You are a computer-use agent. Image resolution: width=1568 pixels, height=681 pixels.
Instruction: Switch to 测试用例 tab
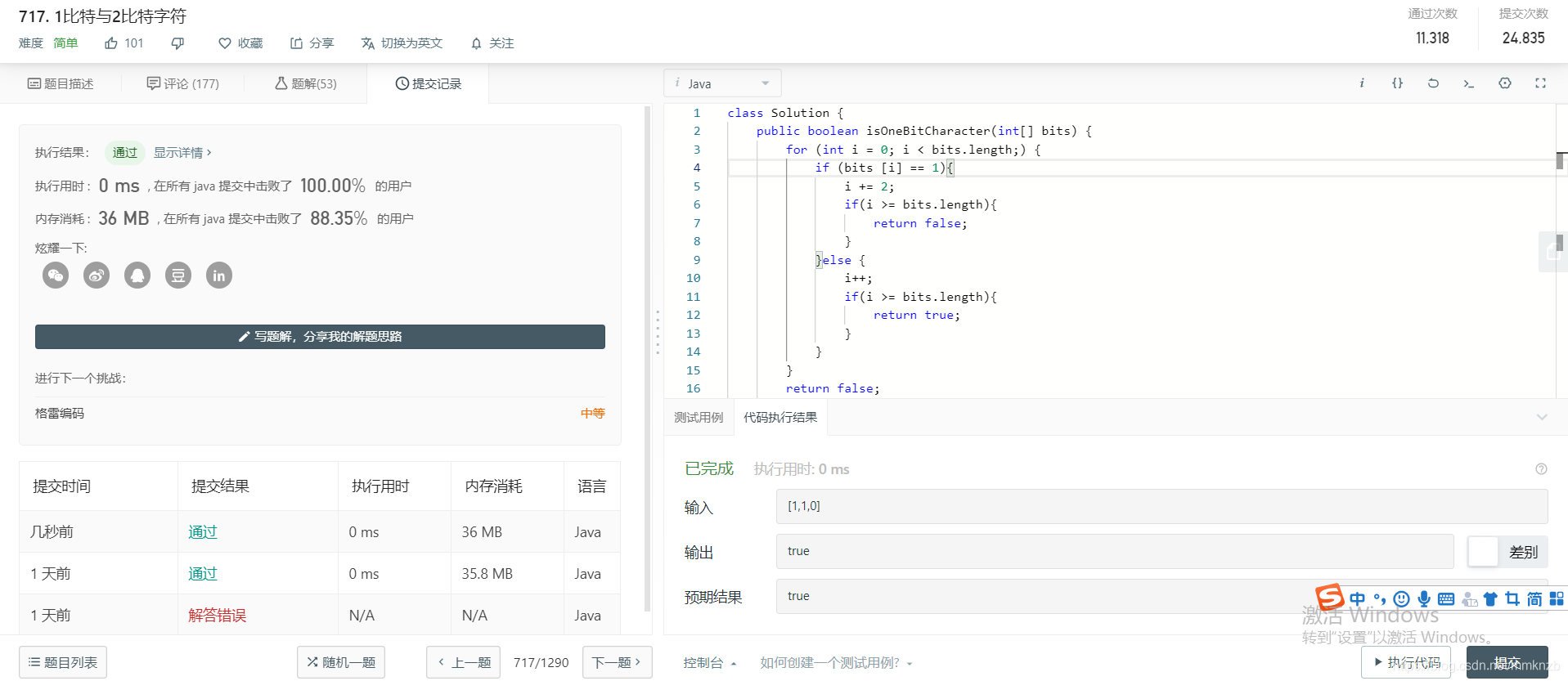(699, 418)
